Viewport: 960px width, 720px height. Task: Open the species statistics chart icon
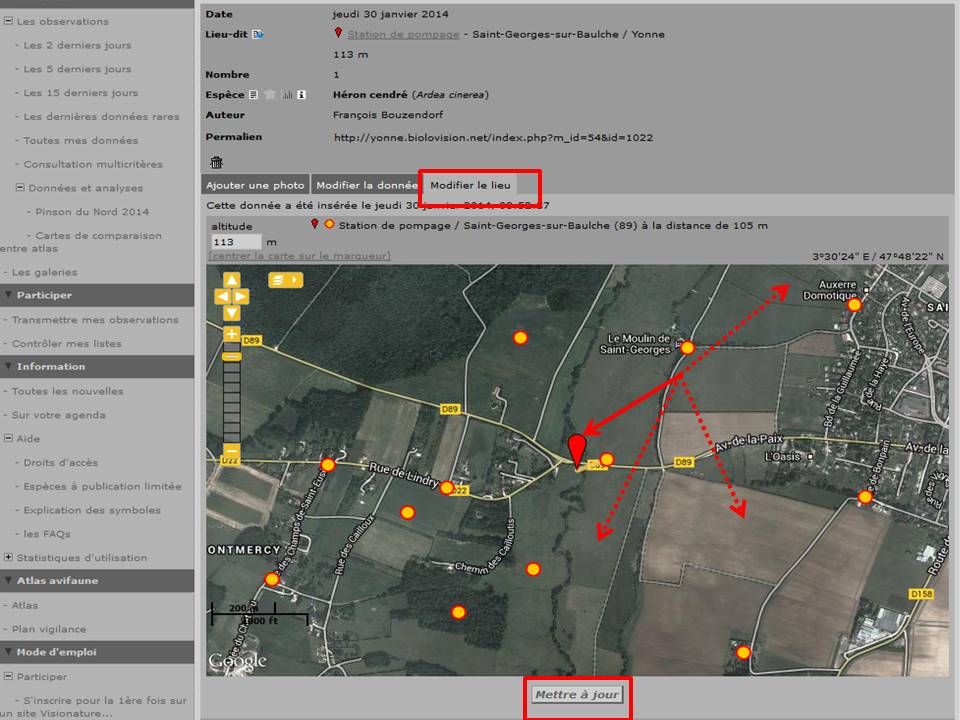pos(287,95)
